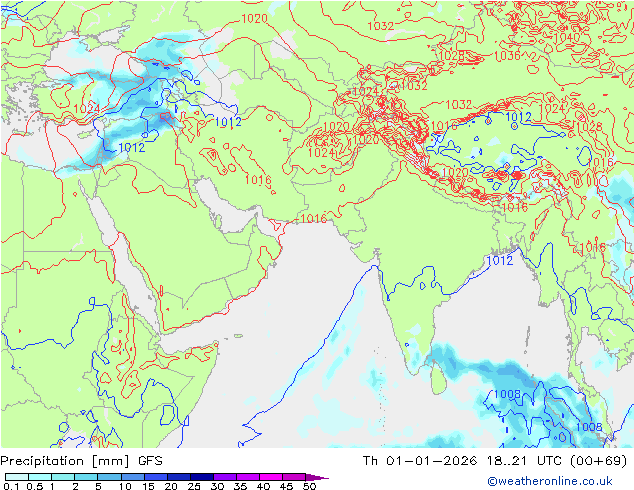Click the legend value '50'
This screenshot has height=490, width=634.
(309, 486)
